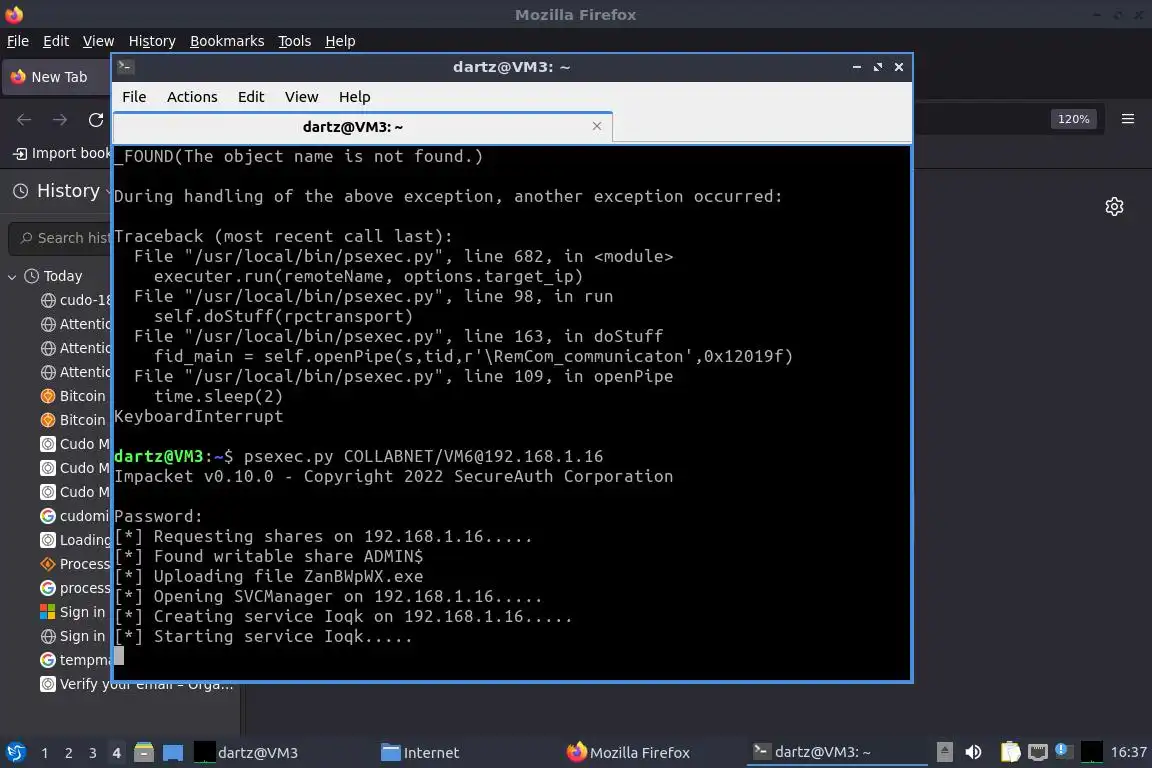This screenshot has height=768, width=1152.
Task: Open the Sign in entry with globe icon
Action: pos(72,636)
